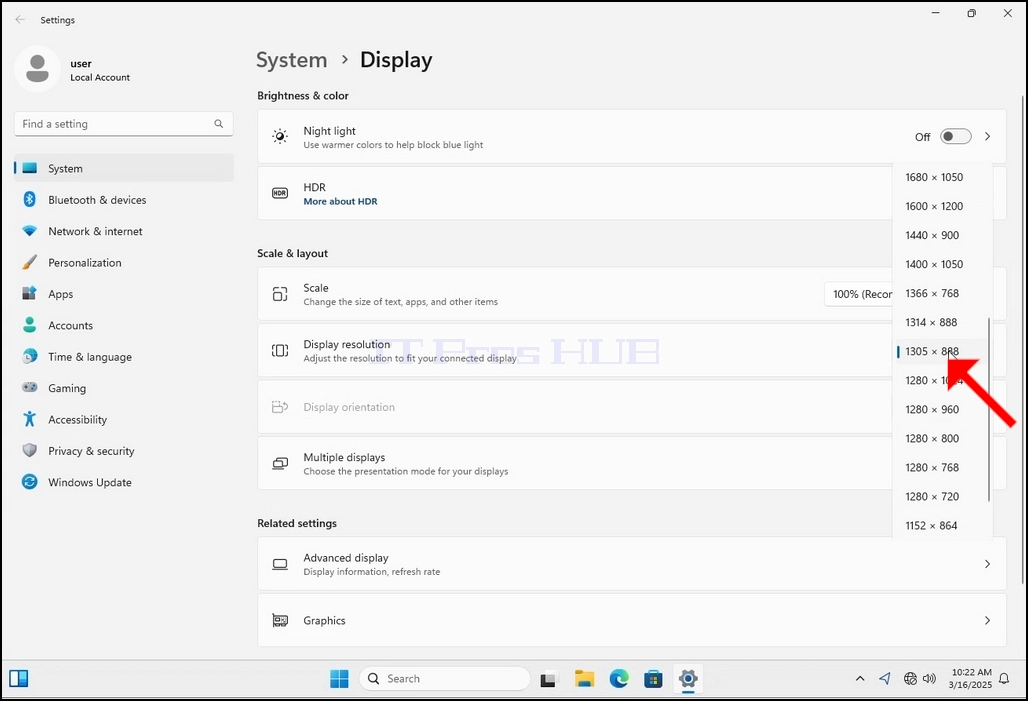Open File Explorer from taskbar

[584, 679]
